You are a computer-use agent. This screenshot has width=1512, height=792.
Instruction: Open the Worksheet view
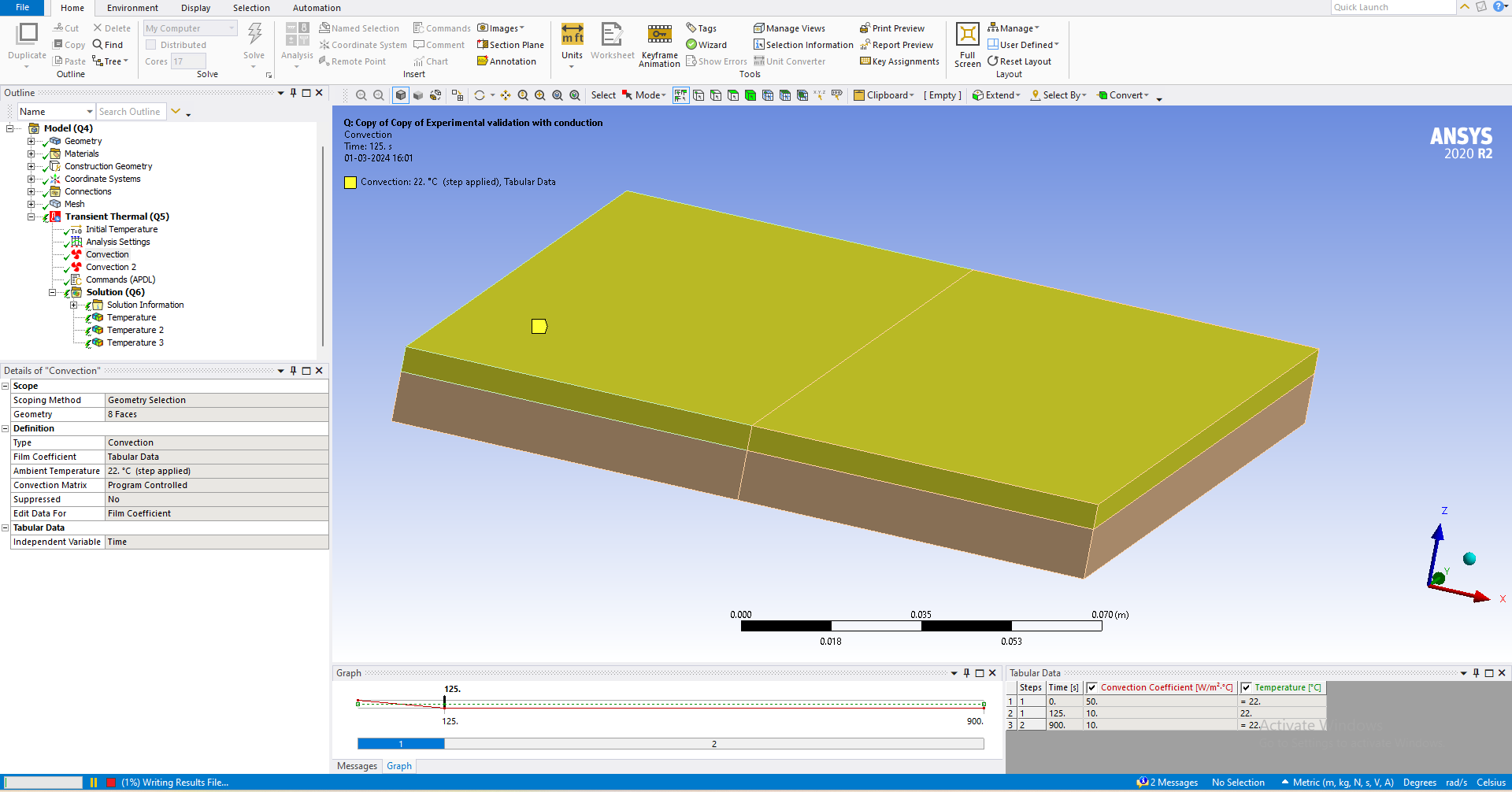[612, 42]
